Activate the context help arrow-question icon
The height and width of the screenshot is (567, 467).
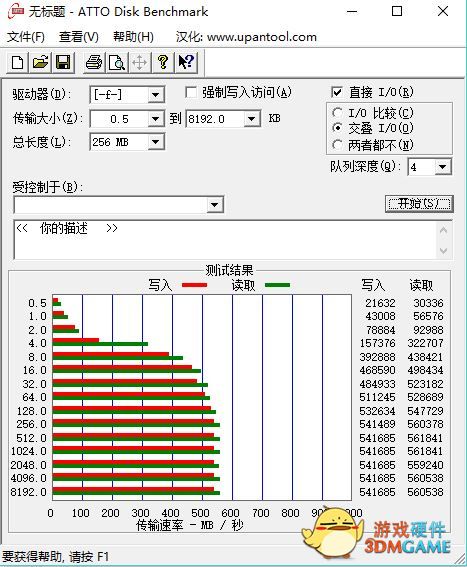tap(186, 63)
